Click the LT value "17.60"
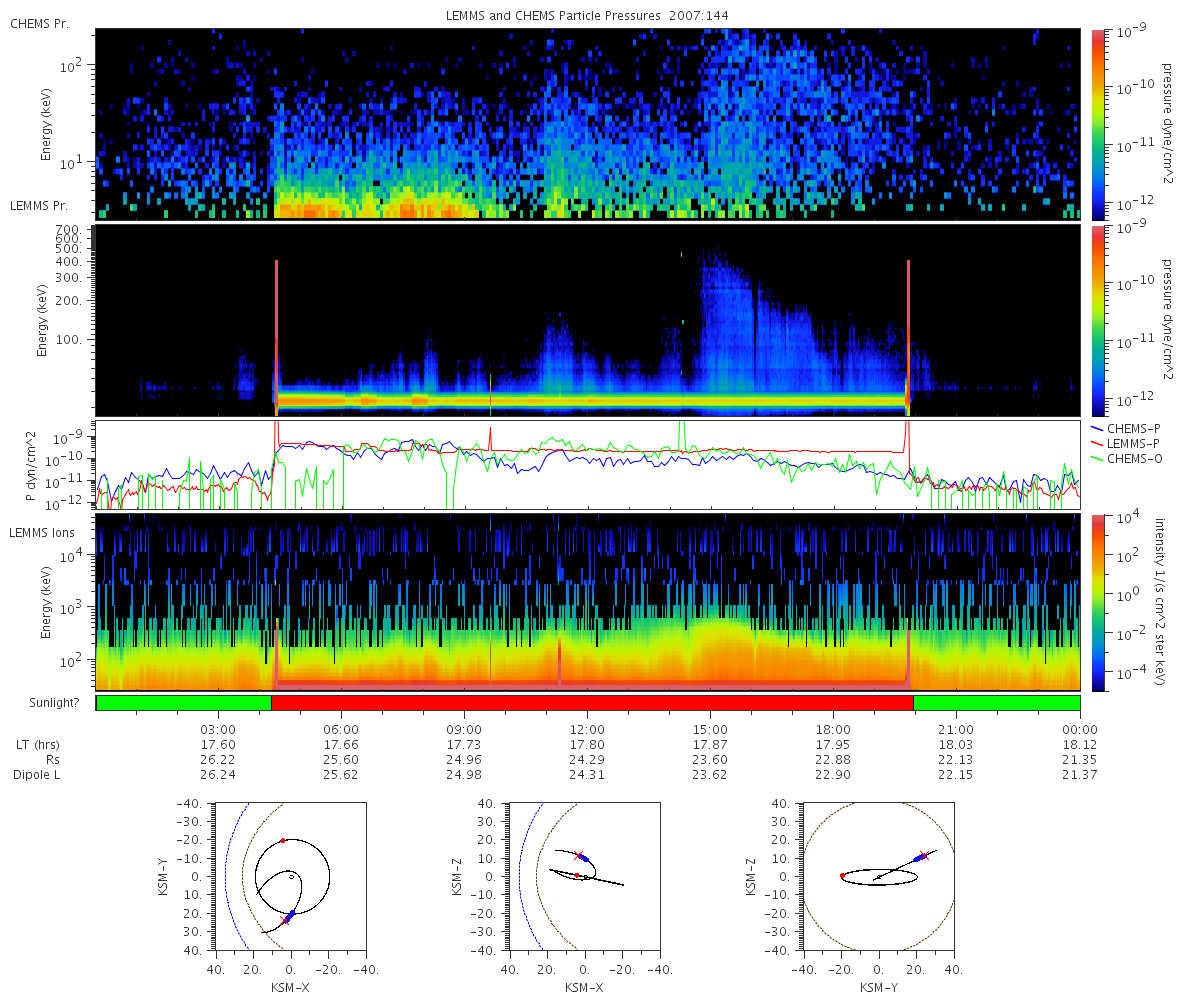This screenshot has width=1200, height=1000. tap(218, 745)
